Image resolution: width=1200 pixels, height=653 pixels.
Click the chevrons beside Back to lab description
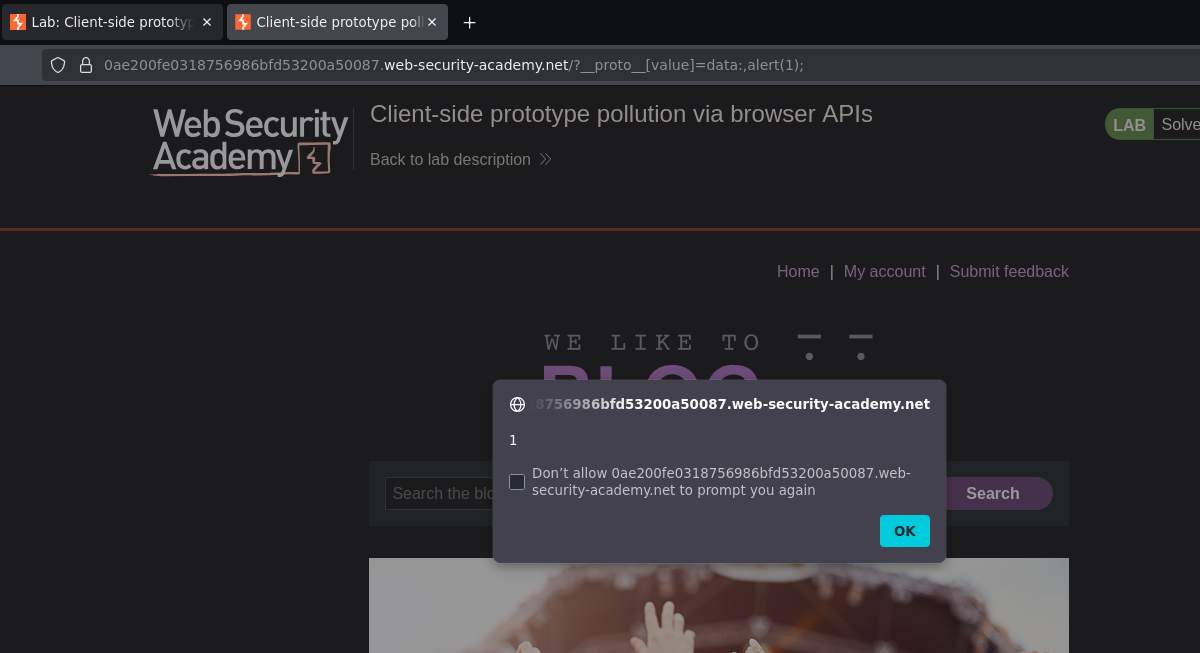pos(545,159)
